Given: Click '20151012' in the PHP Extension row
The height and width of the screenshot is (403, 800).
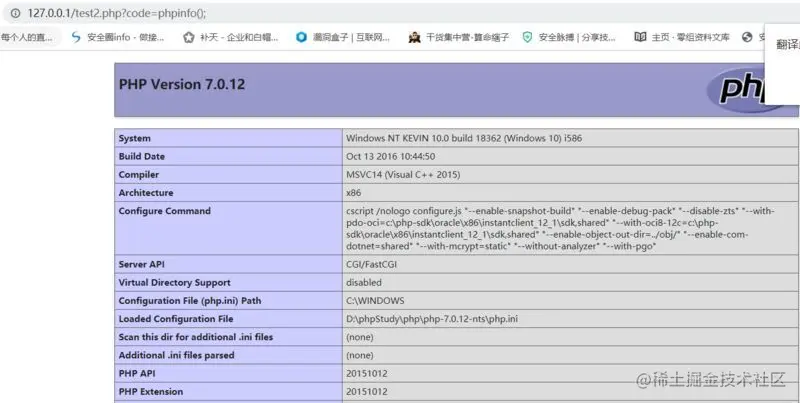Looking at the screenshot, I should tap(367, 392).
